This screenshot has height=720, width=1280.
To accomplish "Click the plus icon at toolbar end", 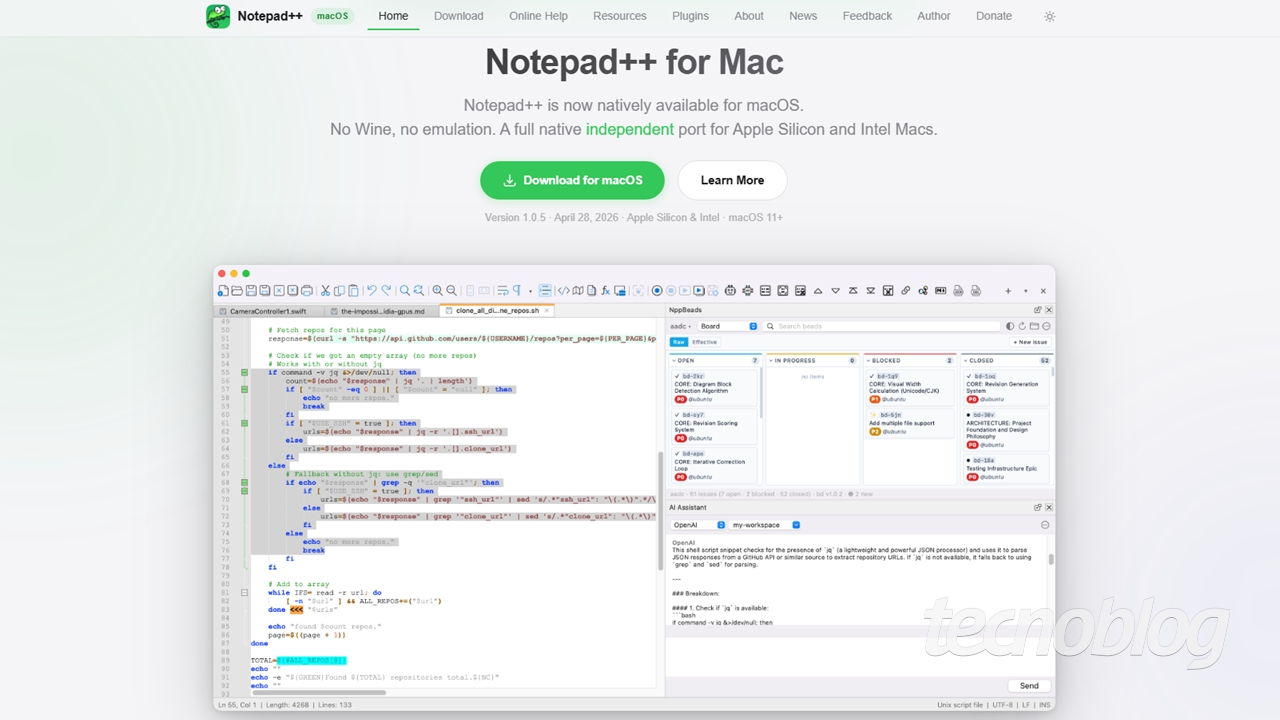I will click(x=1008, y=291).
